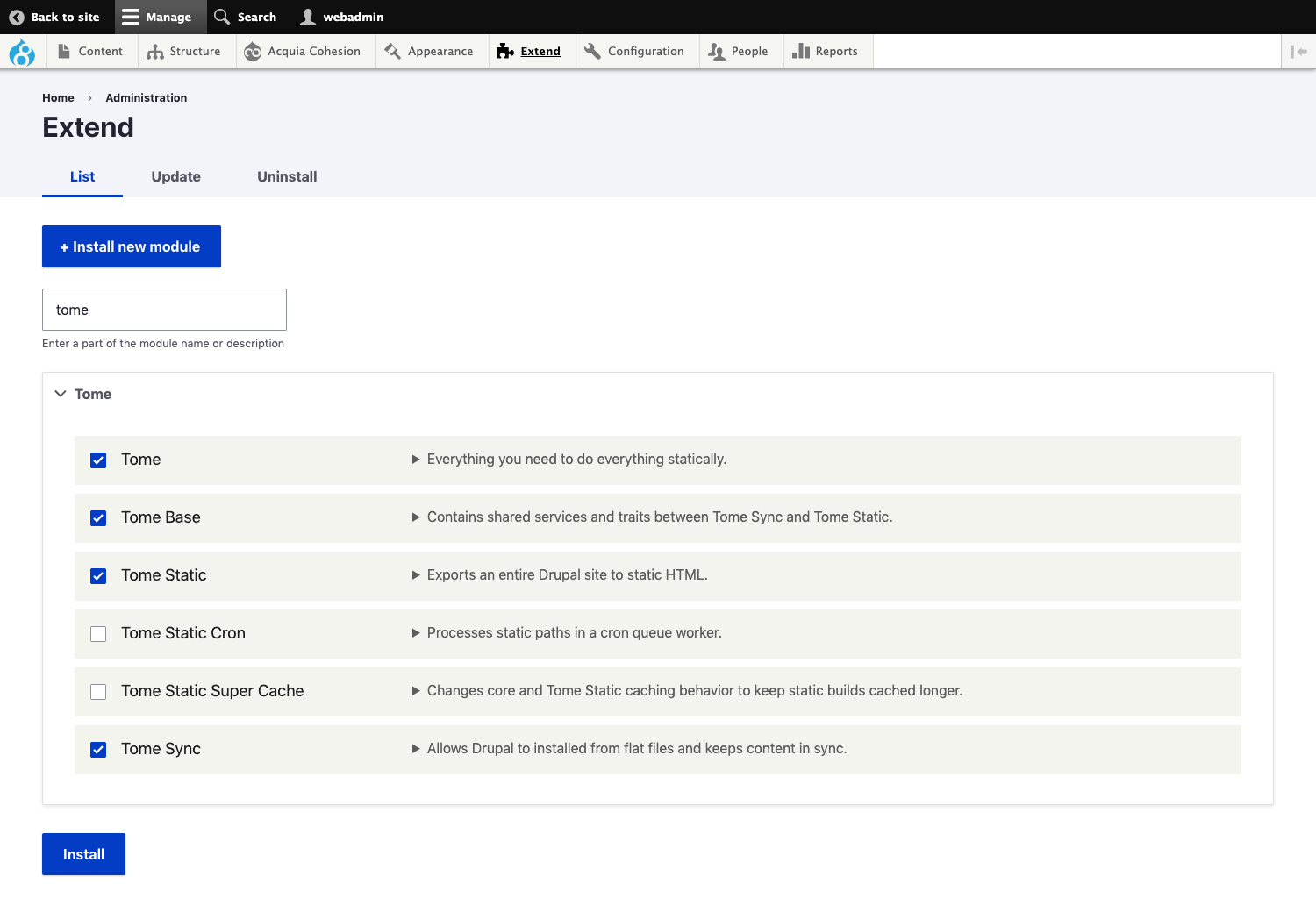The image size is (1316, 898).
Task: Click 'Processes static paths in a cron' description
Action: coord(574,633)
